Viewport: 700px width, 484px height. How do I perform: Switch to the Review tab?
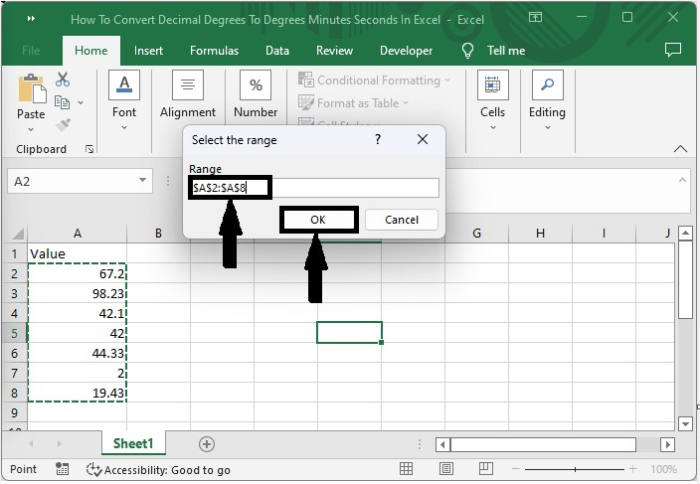tap(334, 50)
